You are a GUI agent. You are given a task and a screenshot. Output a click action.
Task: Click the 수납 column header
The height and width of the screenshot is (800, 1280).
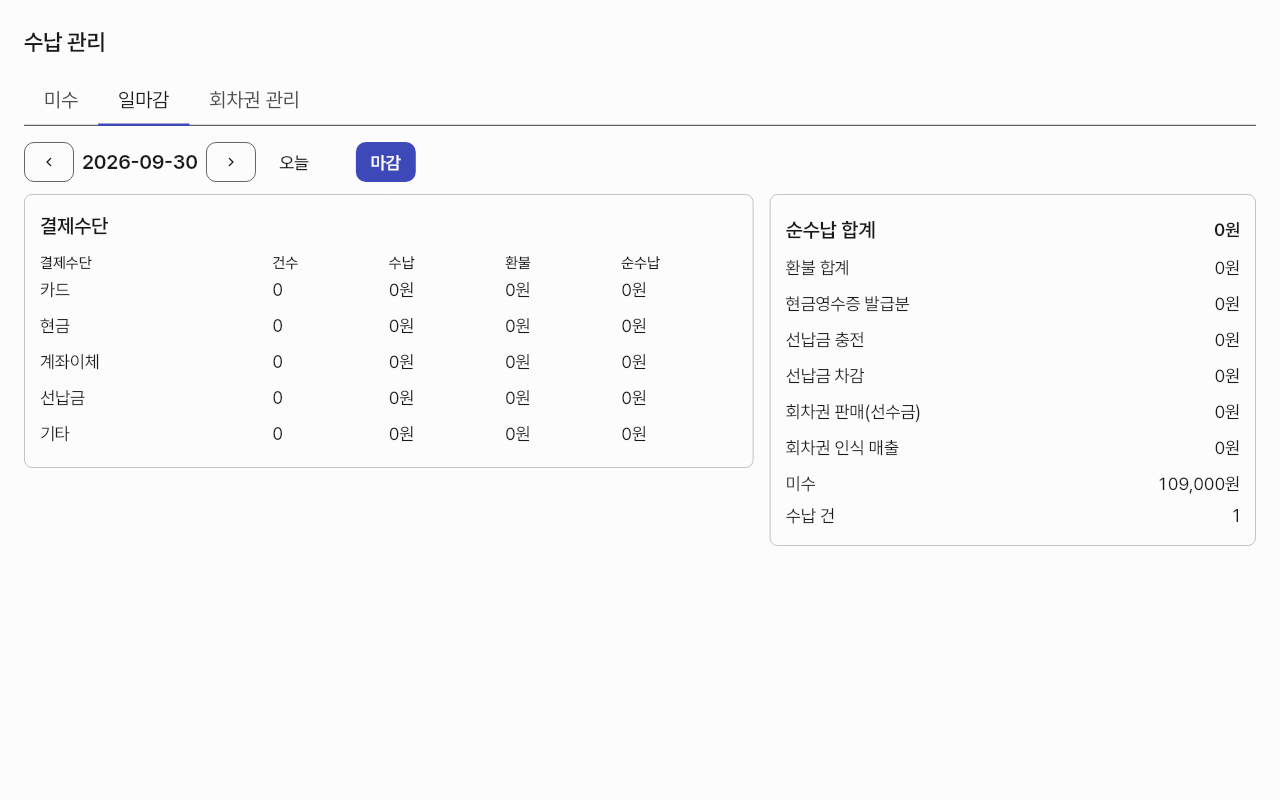[402, 263]
